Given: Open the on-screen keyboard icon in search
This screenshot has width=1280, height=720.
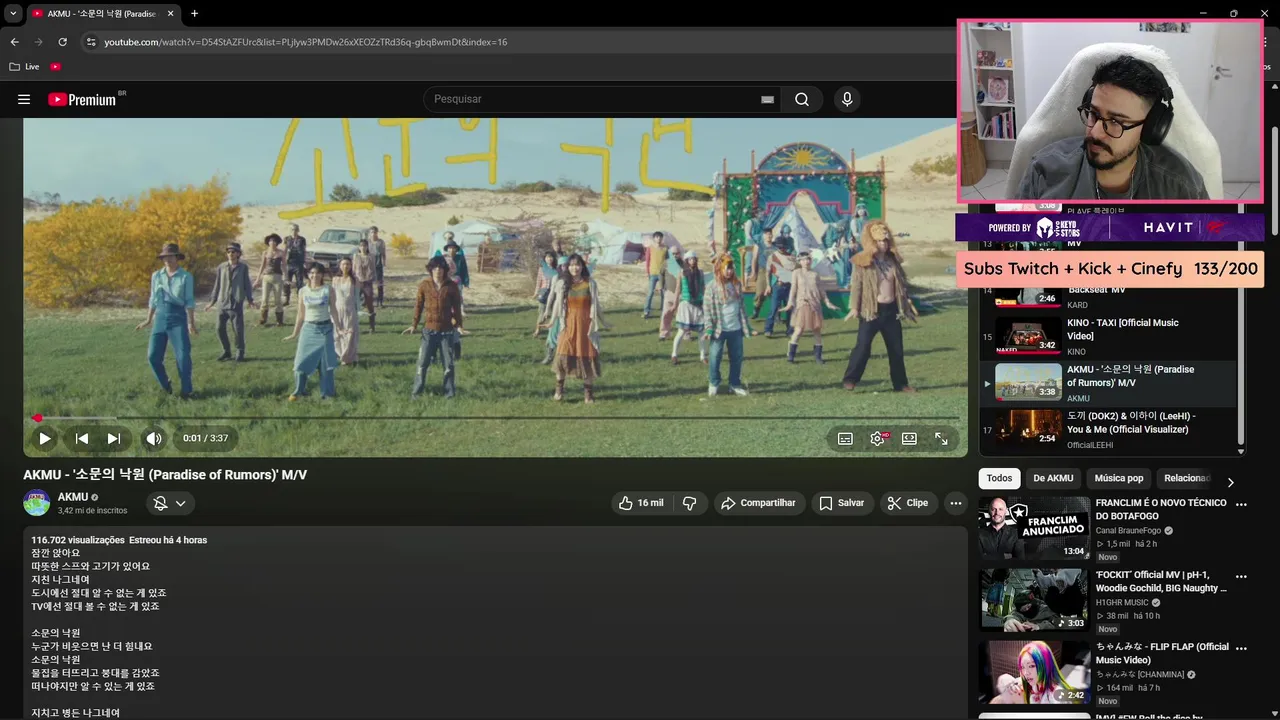Looking at the screenshot, I should click(767, 99).
